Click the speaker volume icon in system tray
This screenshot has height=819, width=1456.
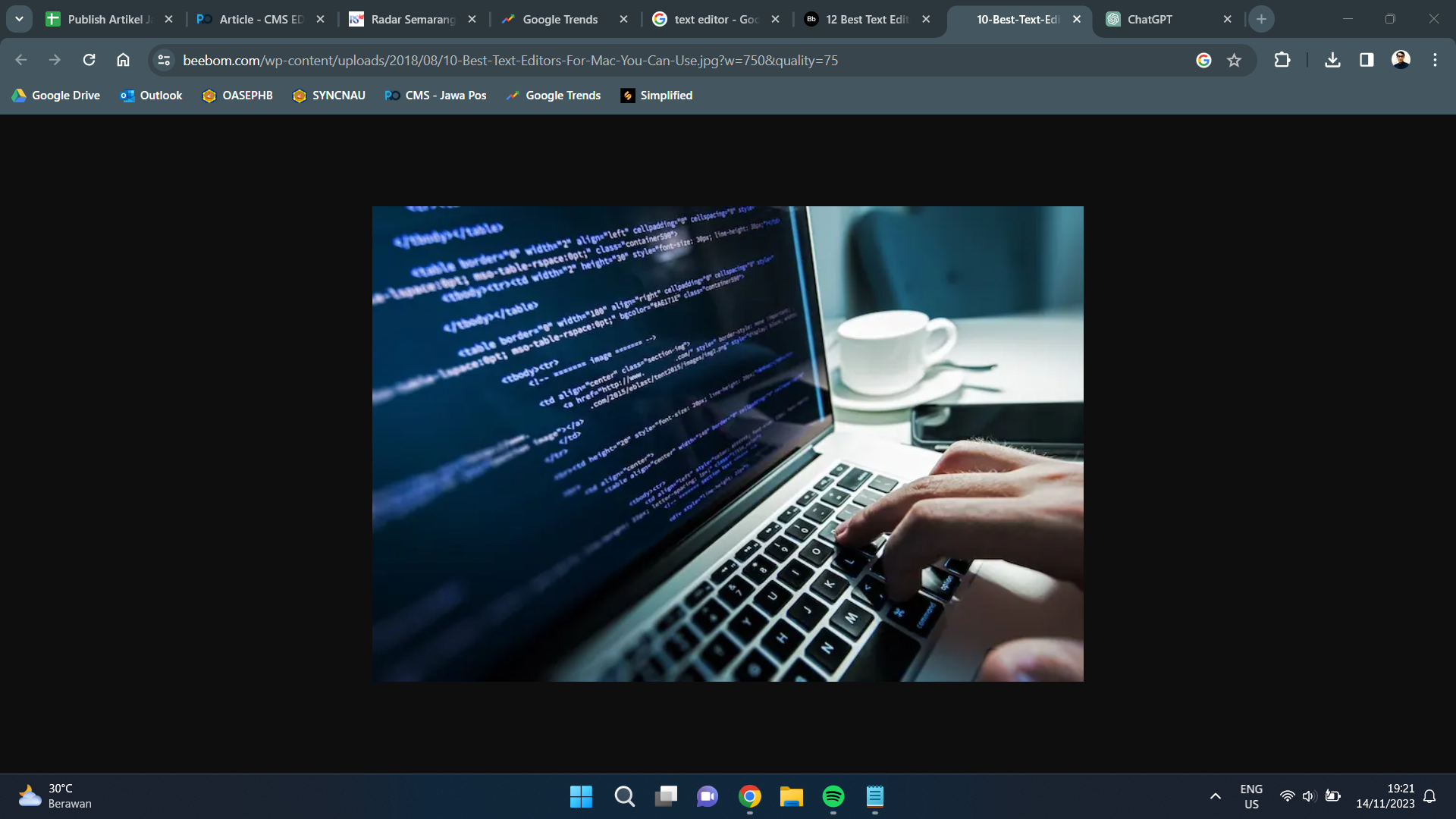1310,796
